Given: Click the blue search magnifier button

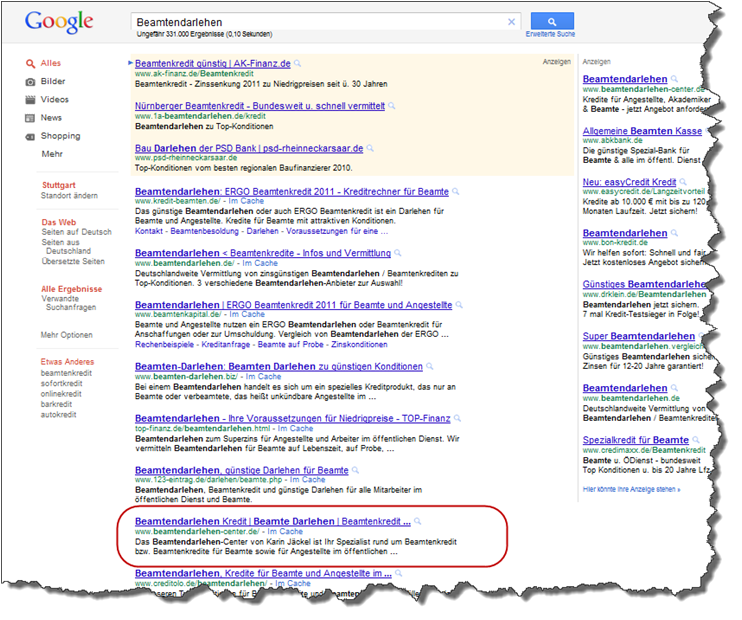Looking at the screenshot, I should (552, 21).
